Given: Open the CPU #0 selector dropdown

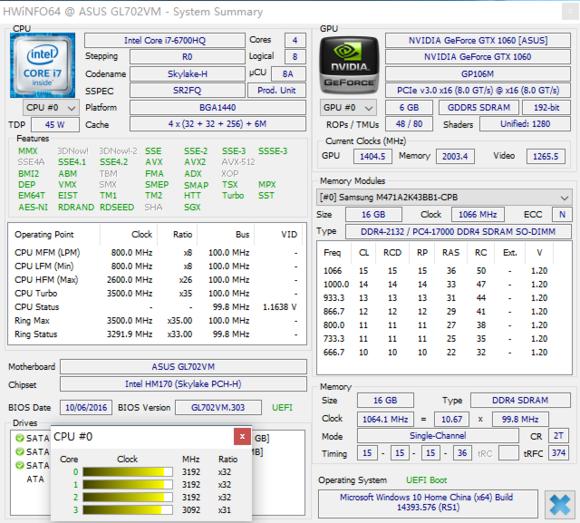Looking at the screenshot, I should [x=51, y=108].
